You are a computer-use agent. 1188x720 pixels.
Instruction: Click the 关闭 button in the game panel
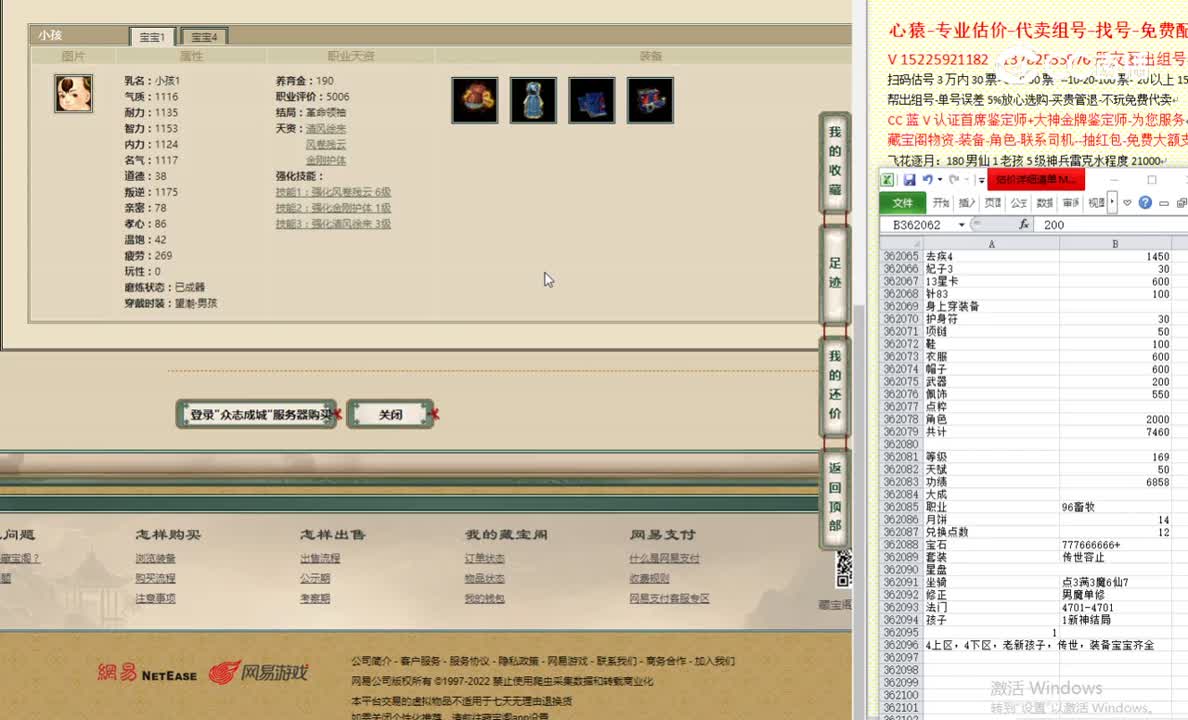pos(391,413)
